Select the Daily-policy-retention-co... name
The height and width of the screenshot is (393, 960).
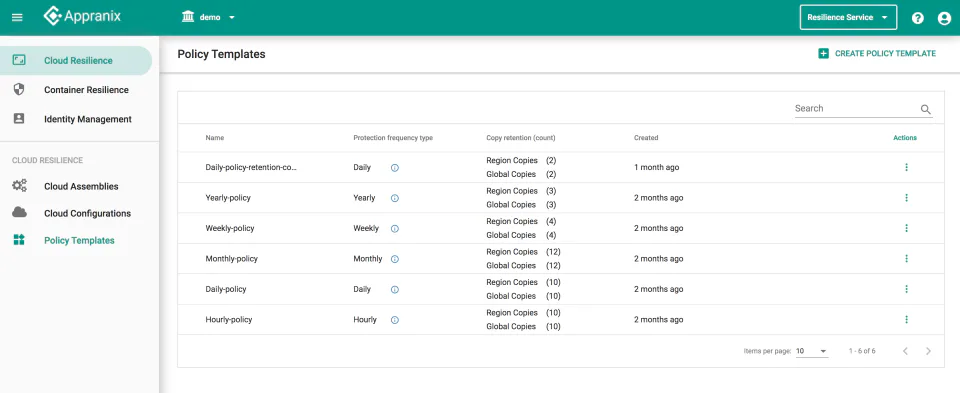(251, 167)
